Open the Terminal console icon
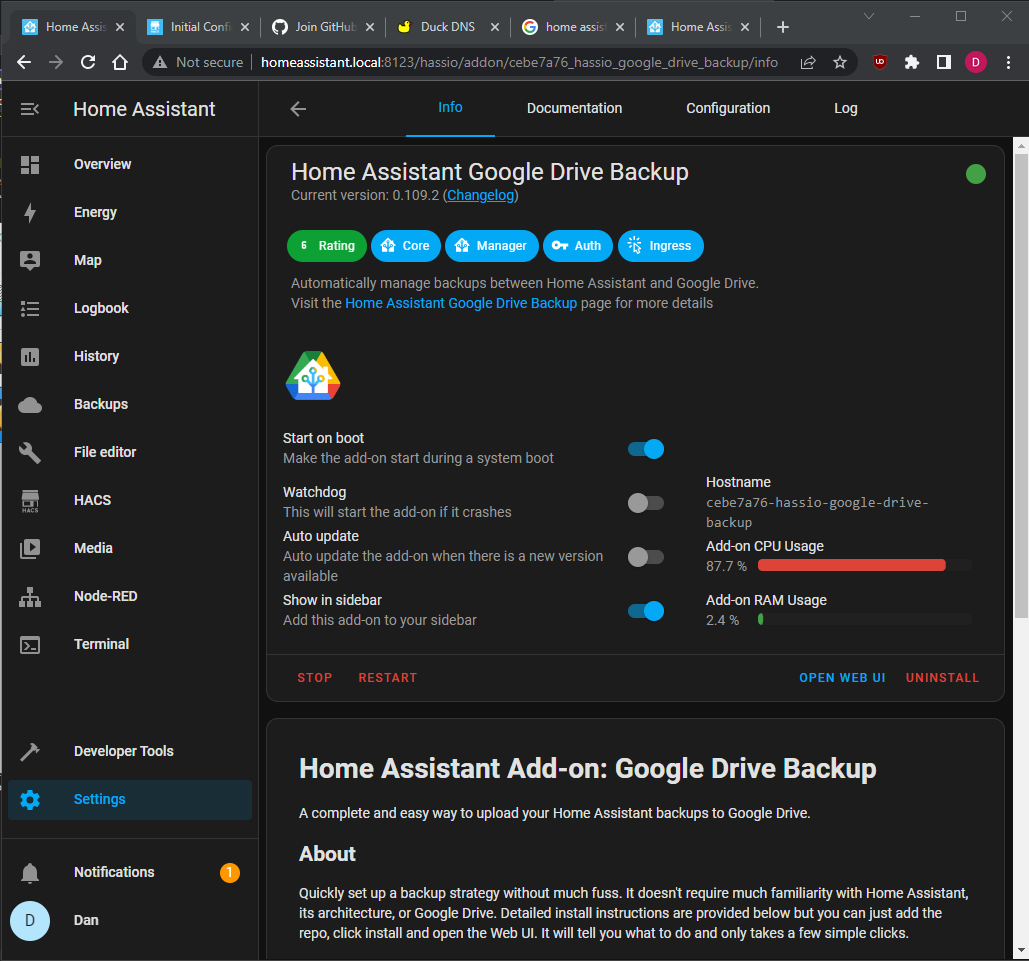This screenshot has height=961, width=1029. (x=30, y=645)
